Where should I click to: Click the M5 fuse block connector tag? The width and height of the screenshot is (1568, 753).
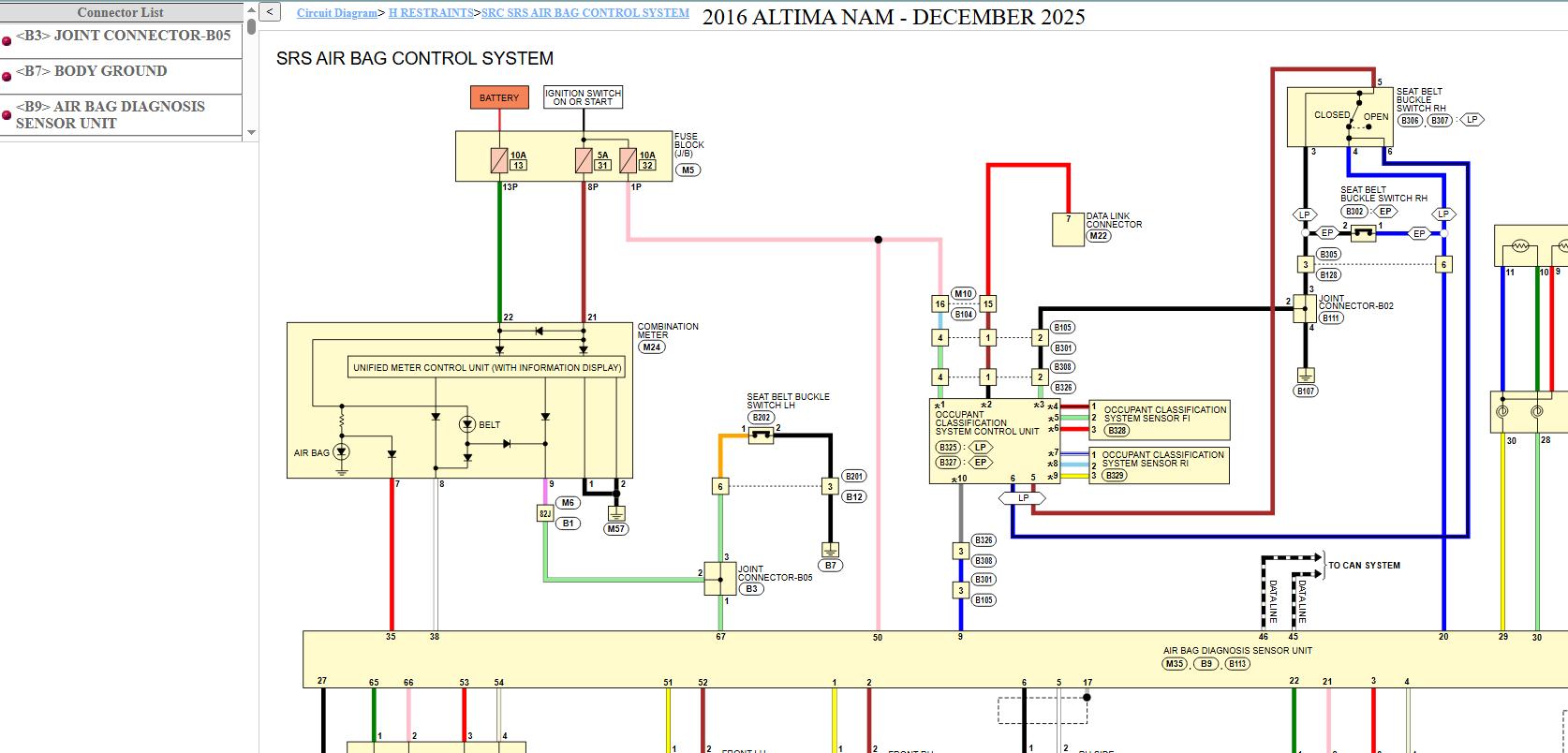tap(688, 170)
